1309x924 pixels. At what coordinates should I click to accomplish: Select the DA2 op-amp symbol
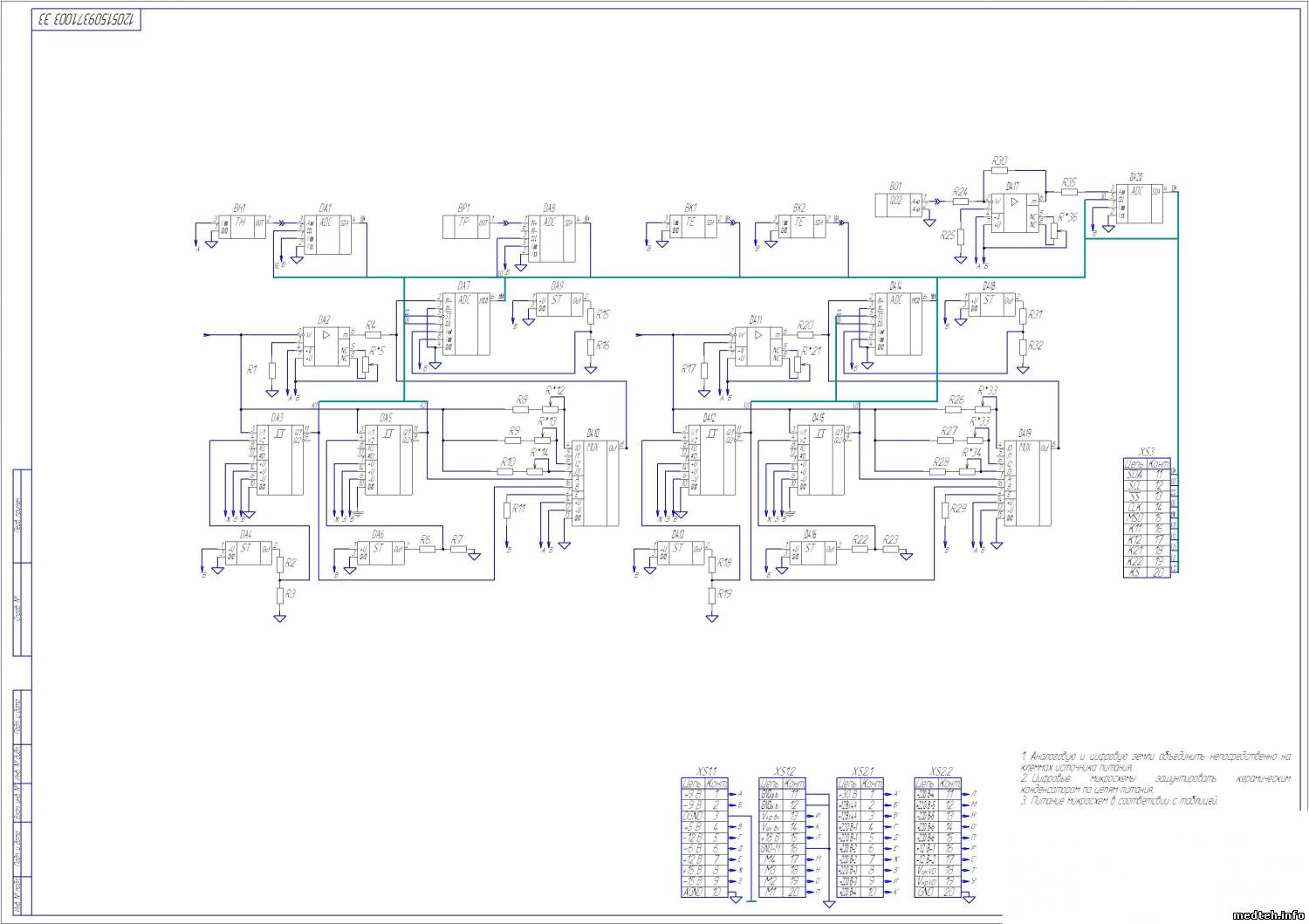pos(326,346)
